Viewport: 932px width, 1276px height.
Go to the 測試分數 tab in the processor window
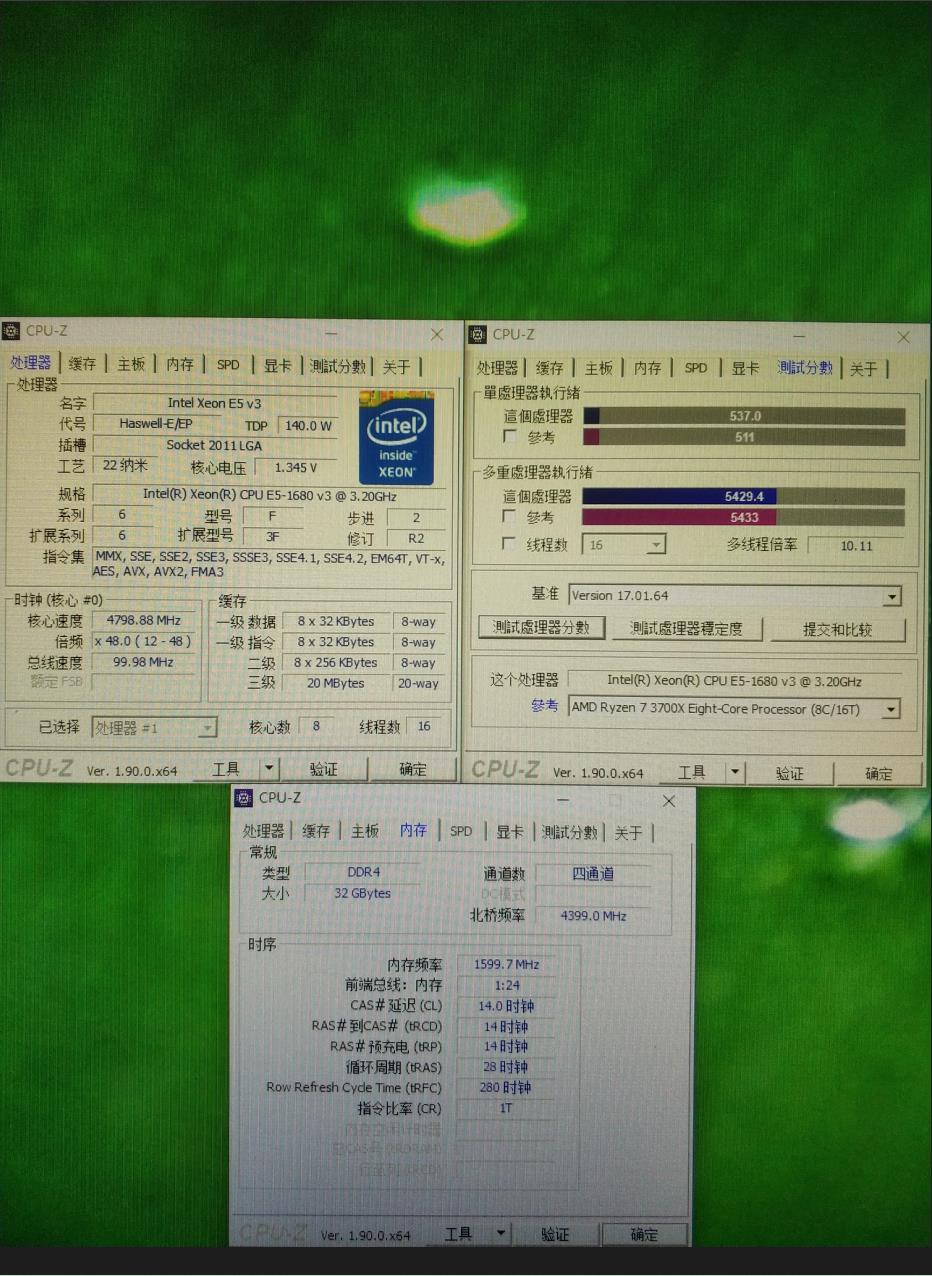[338, 366]
